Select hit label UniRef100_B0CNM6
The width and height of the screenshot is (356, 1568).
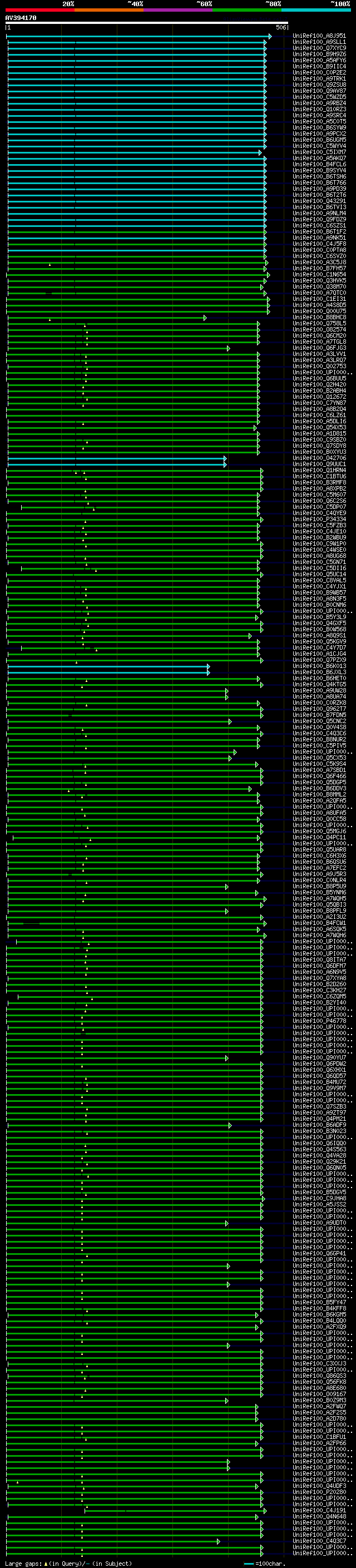[319, 605]
